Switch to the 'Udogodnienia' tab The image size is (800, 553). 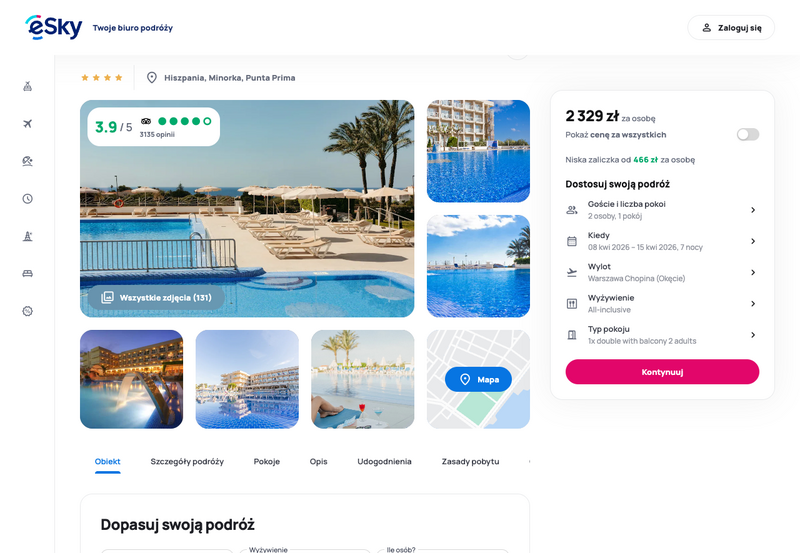(384, 461)
